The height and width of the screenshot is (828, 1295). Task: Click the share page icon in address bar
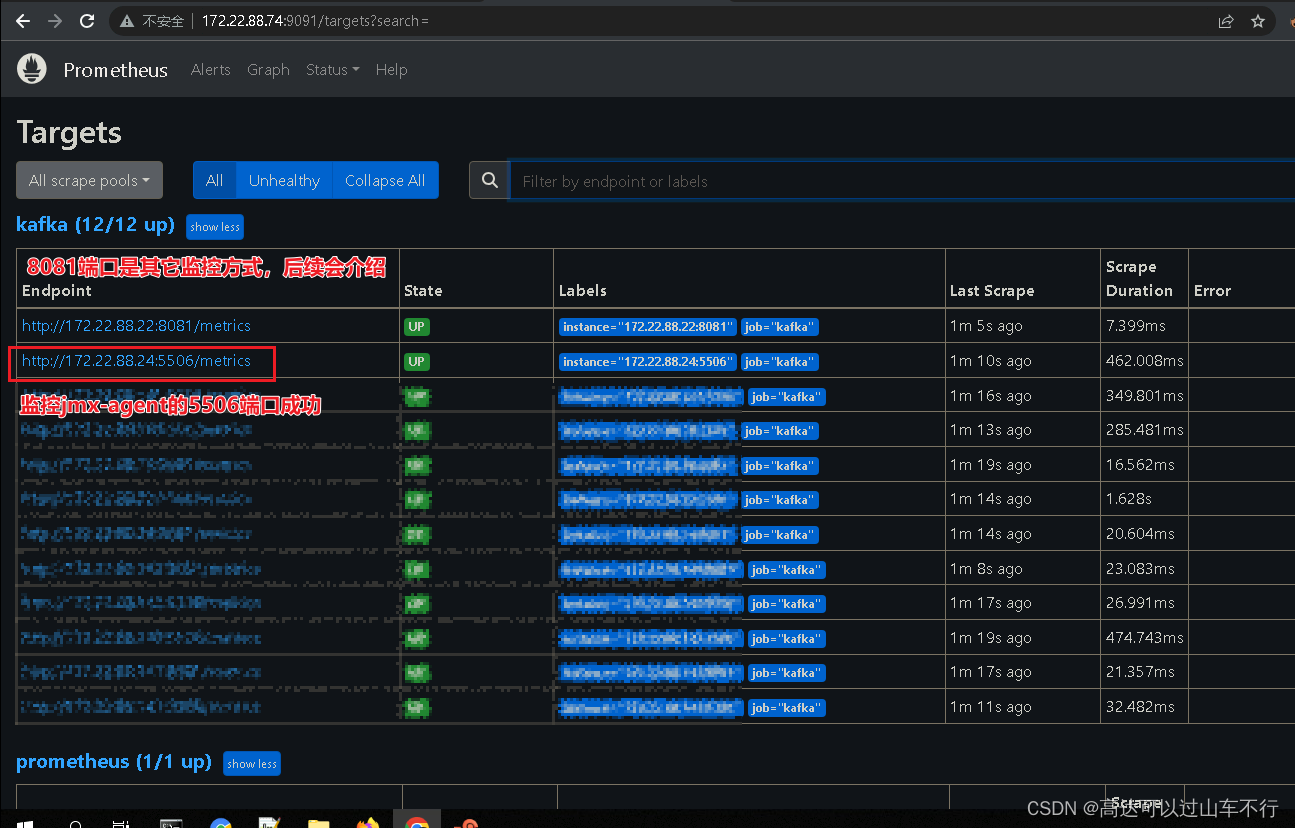[x=1226, y=21]
